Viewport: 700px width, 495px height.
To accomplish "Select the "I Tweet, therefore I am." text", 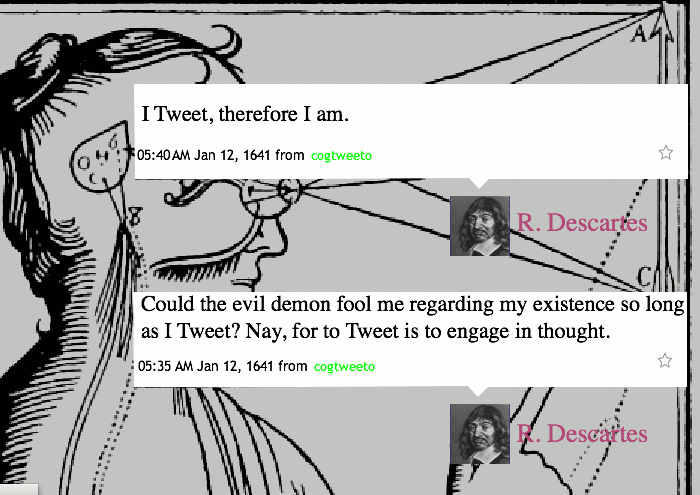I will 245,114.
